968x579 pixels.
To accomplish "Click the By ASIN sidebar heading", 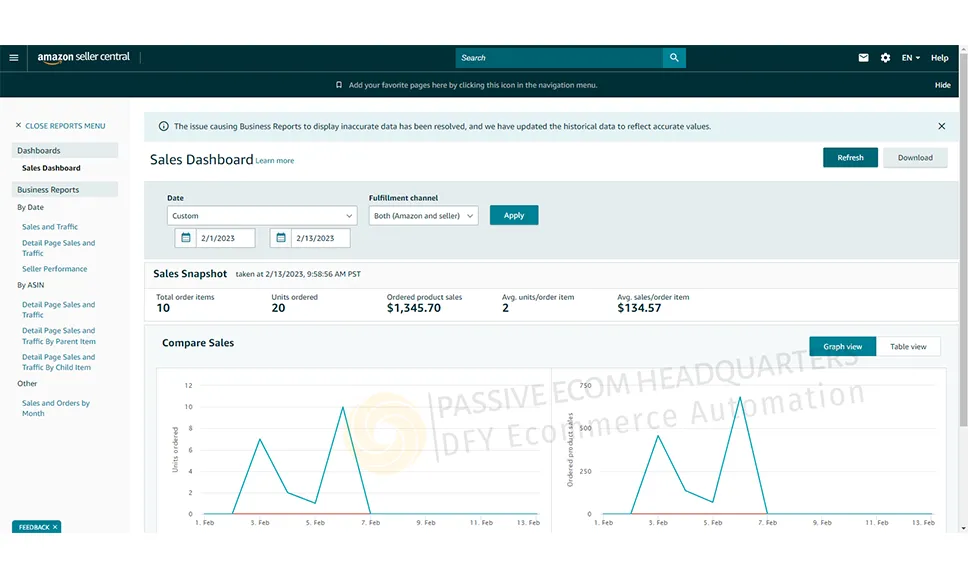I will [30, 285].
